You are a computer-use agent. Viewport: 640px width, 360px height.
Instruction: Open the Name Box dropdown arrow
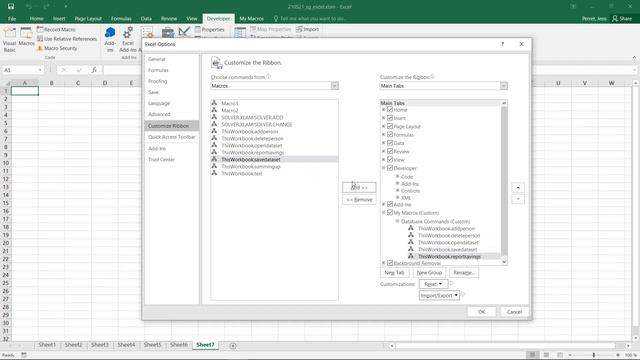coord(40,70)
